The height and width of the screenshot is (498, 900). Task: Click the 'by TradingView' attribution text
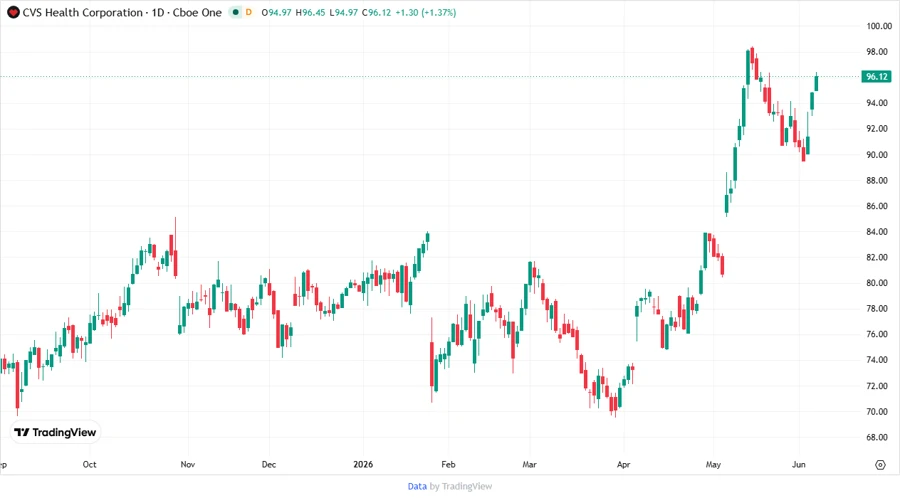pyautogui.click(x=461, y=486)
